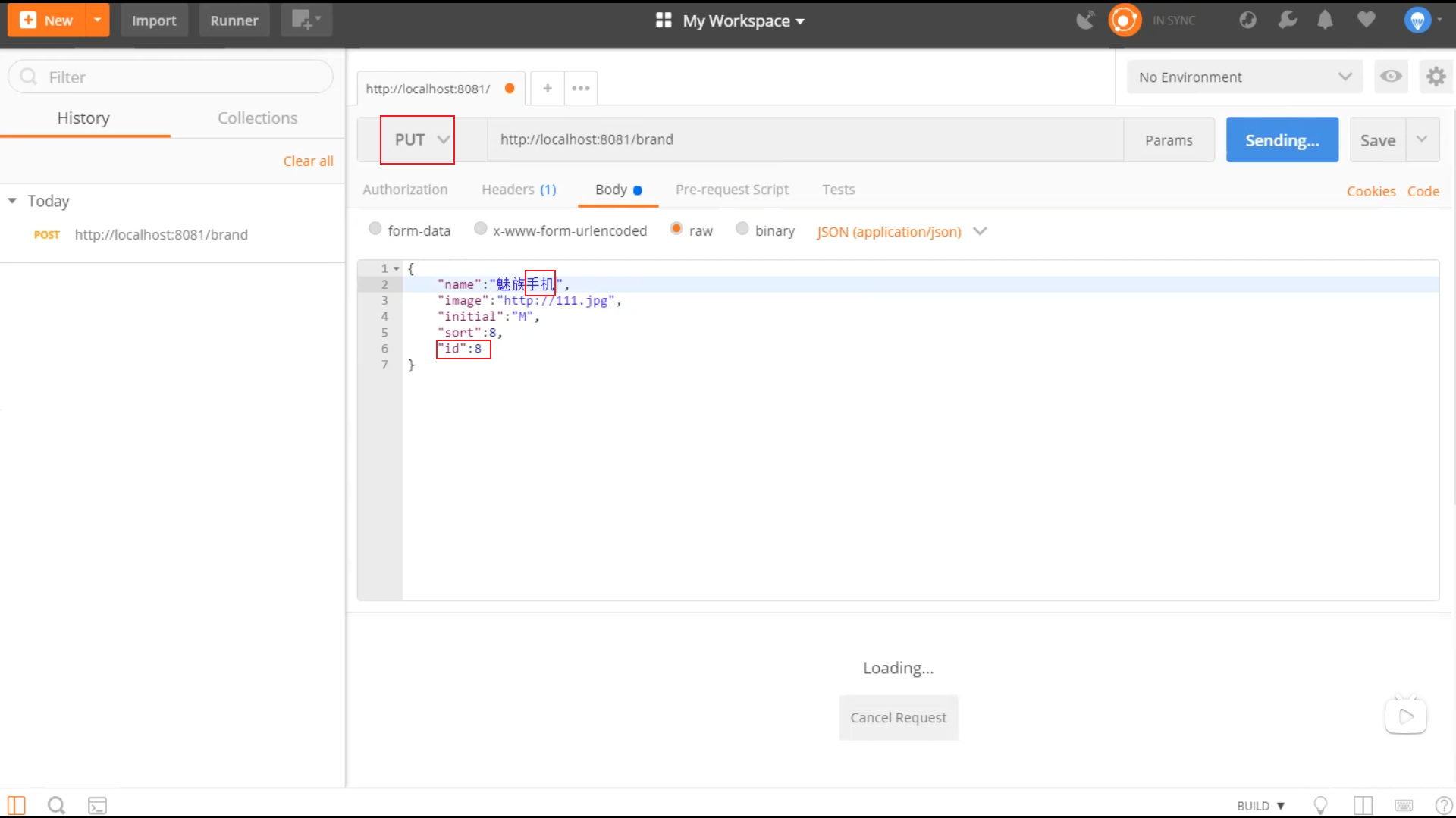
Task: Click the Cookies link
Action: (1371, 192)
